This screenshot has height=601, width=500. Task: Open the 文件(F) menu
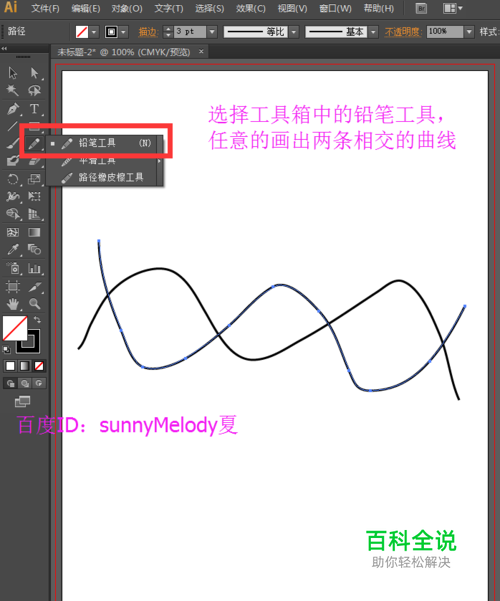pos(45,8)
